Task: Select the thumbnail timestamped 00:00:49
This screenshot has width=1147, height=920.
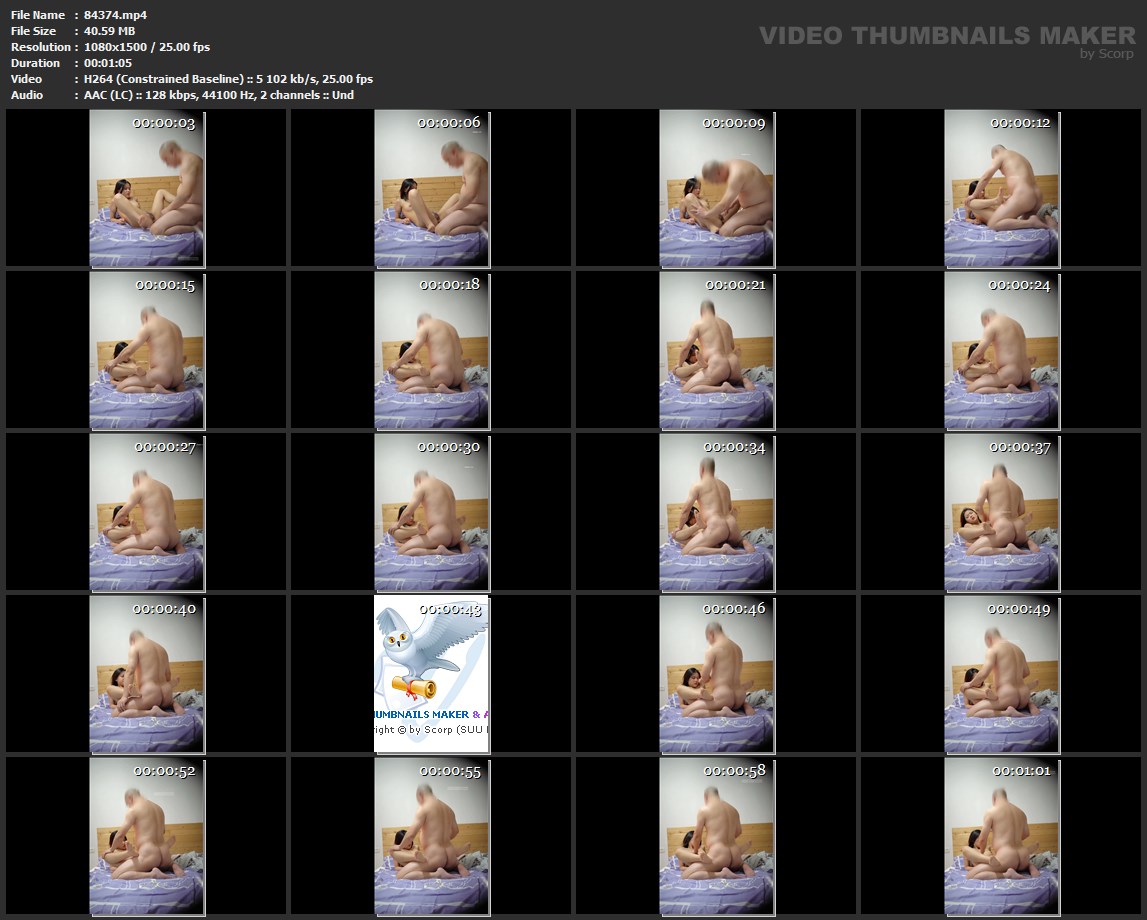Action: point(1001,674)
